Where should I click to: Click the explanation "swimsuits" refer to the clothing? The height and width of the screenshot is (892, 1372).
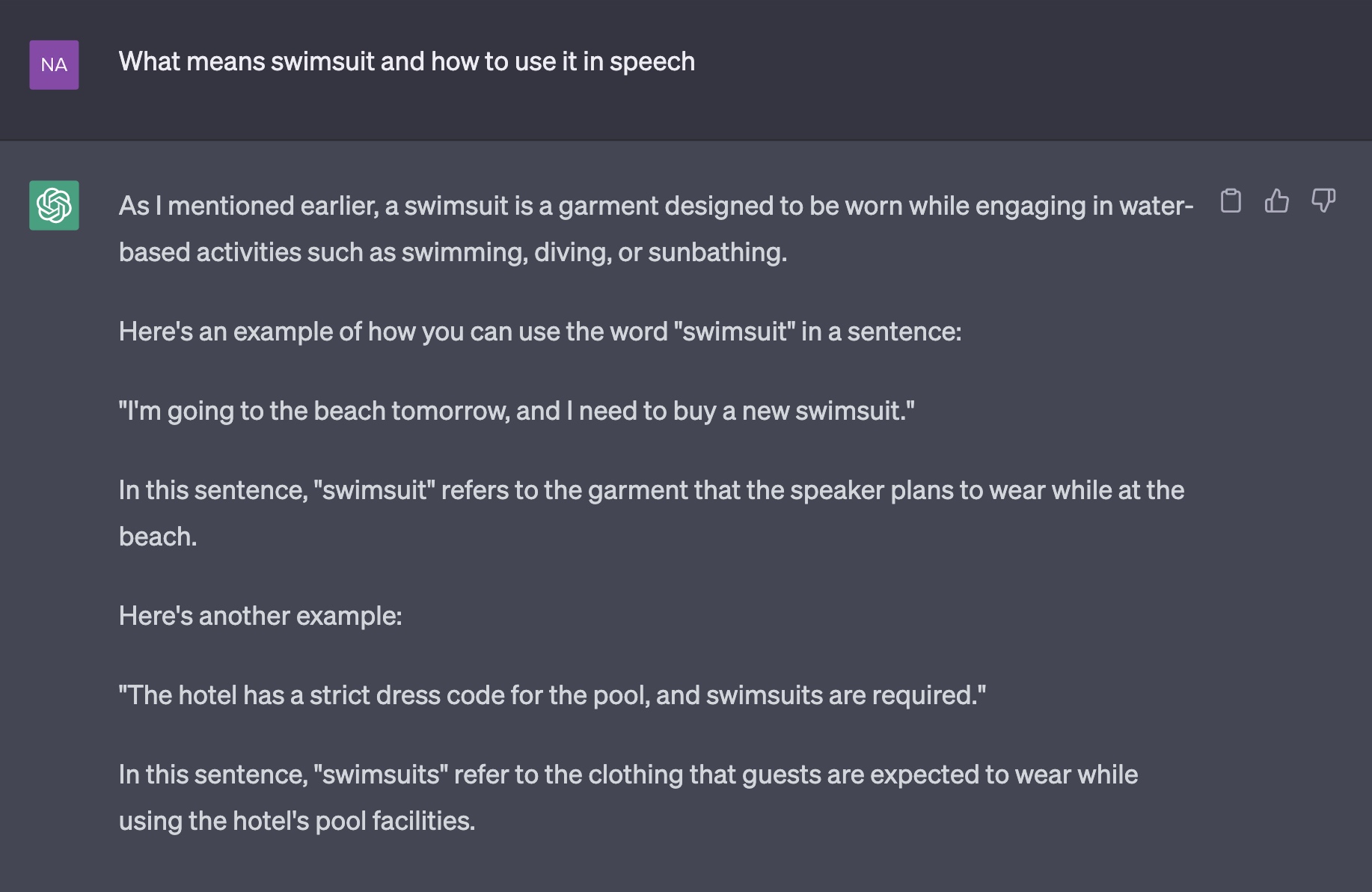click(628, 775)
